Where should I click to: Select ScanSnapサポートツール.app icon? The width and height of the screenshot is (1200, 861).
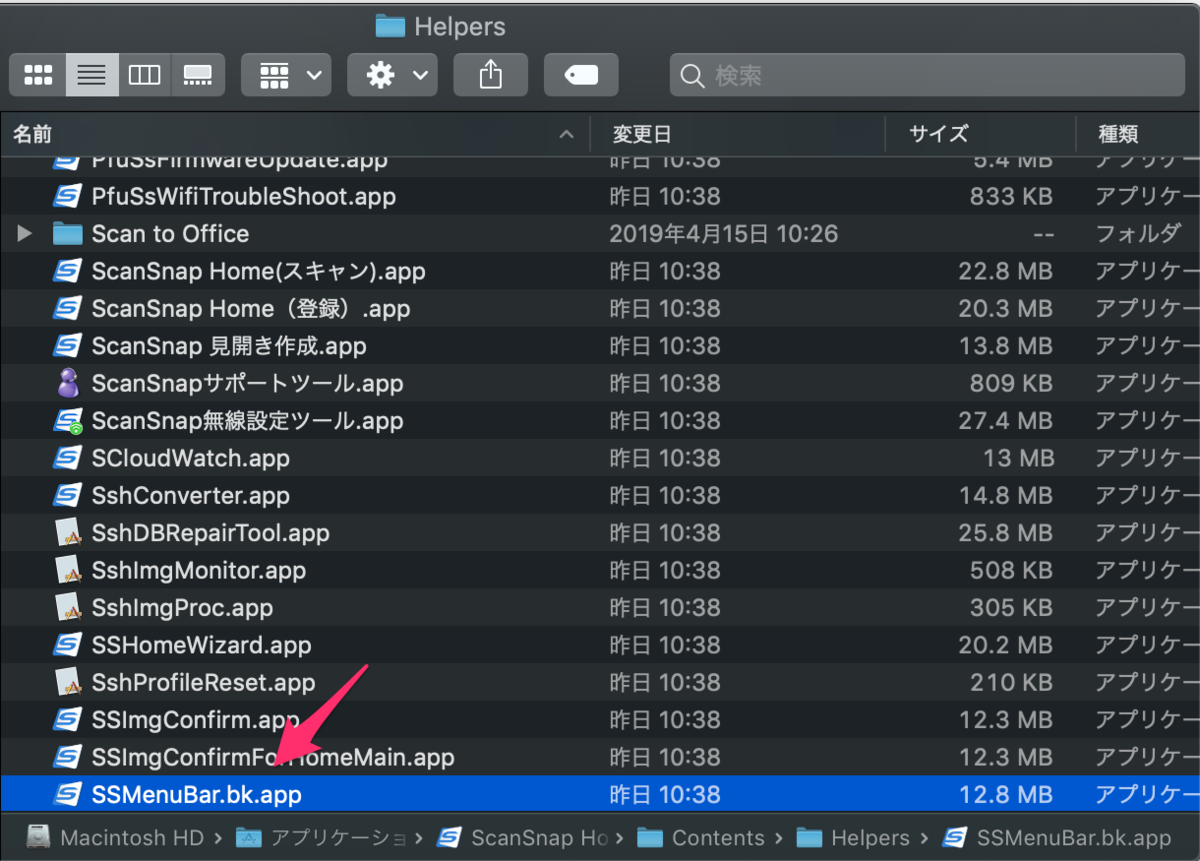pyautogui.click(x=67, y=383)
